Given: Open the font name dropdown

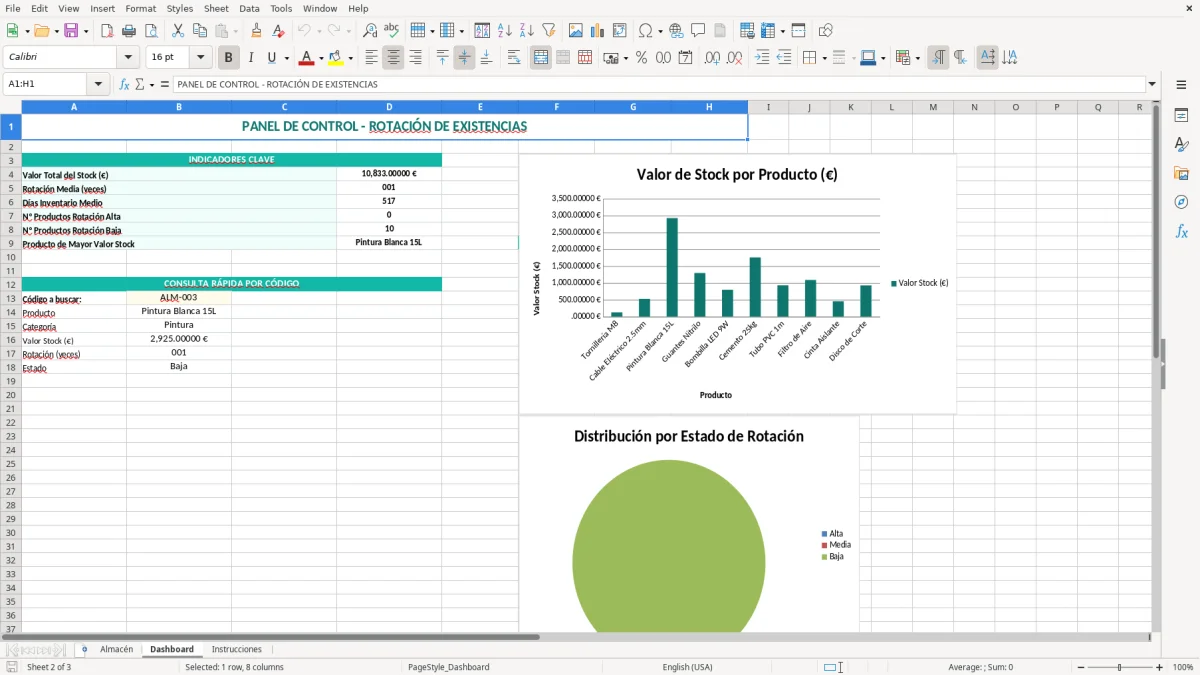Looking at the screenshot, I should [x=128, y=58].
